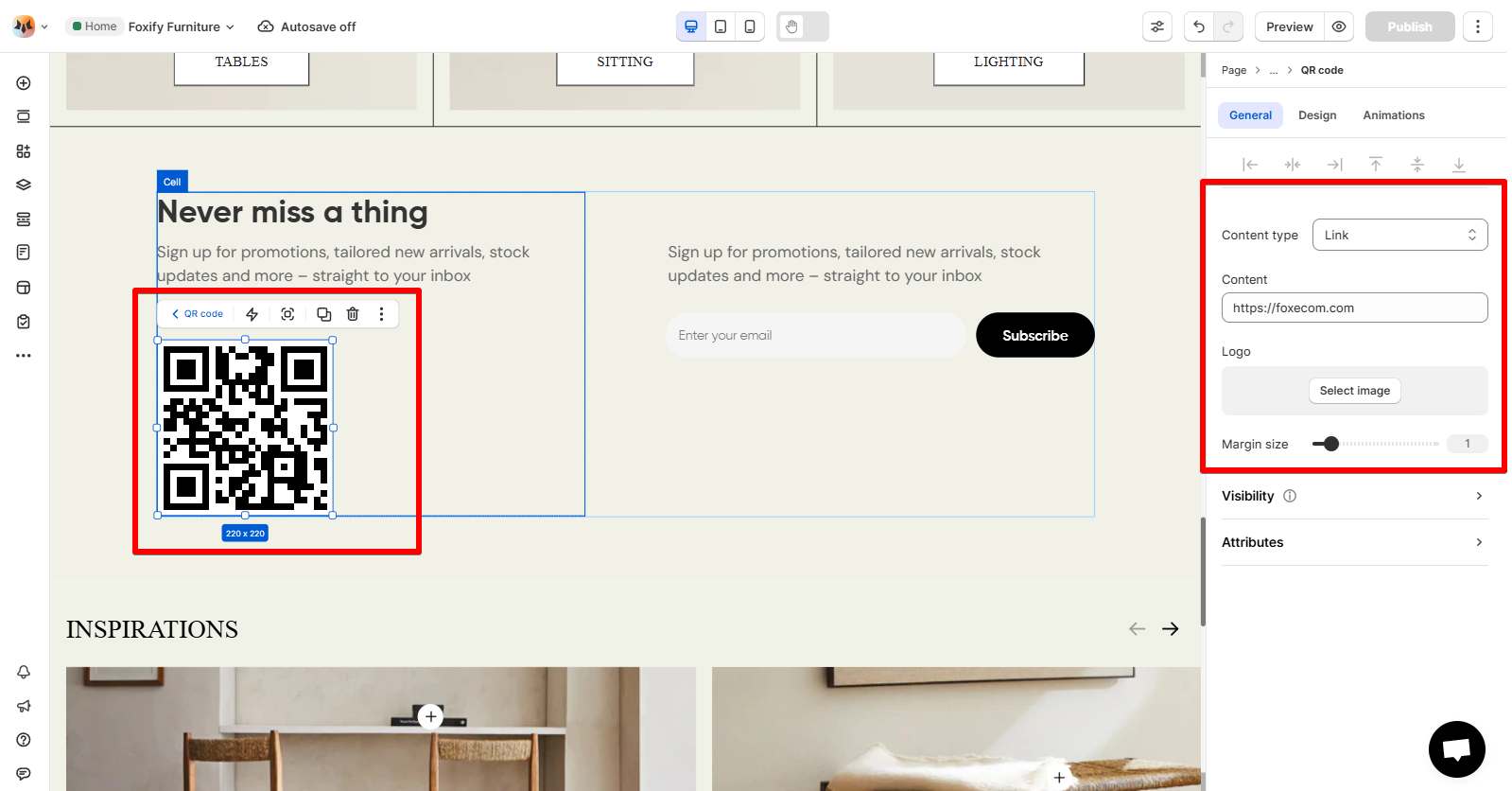Go to Page in breadcrumb

click(x=1234, y=70)
